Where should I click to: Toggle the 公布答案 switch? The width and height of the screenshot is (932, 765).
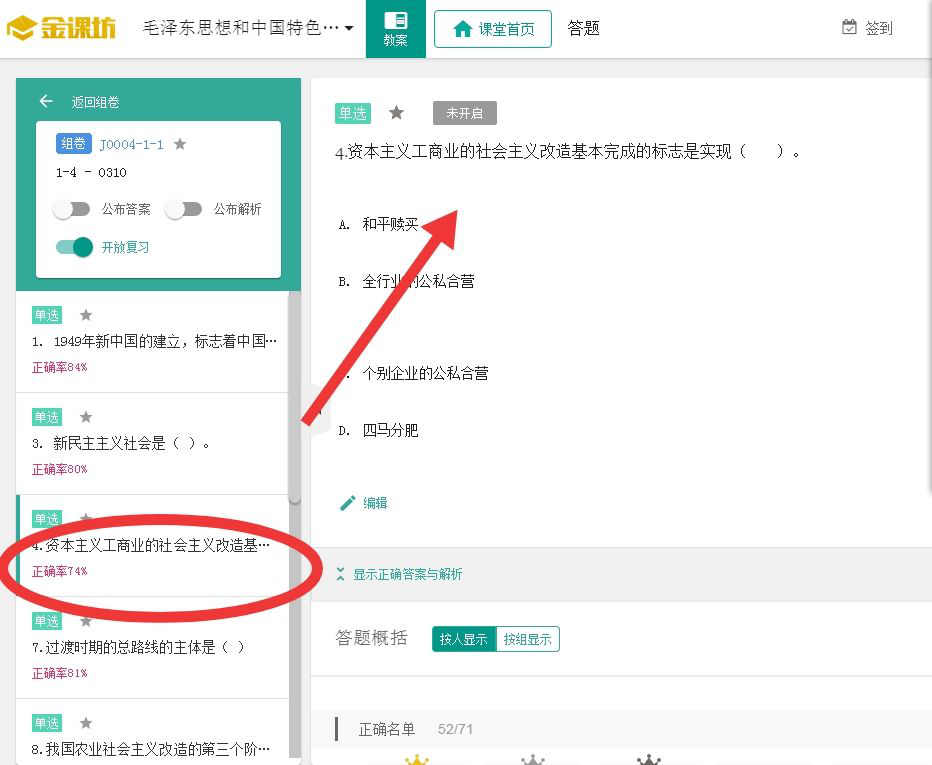click(72, 209)
